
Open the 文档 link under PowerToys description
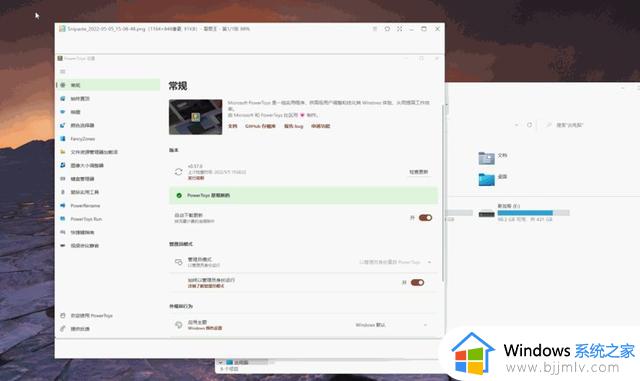pyautogui.click(x=232, y=126)
